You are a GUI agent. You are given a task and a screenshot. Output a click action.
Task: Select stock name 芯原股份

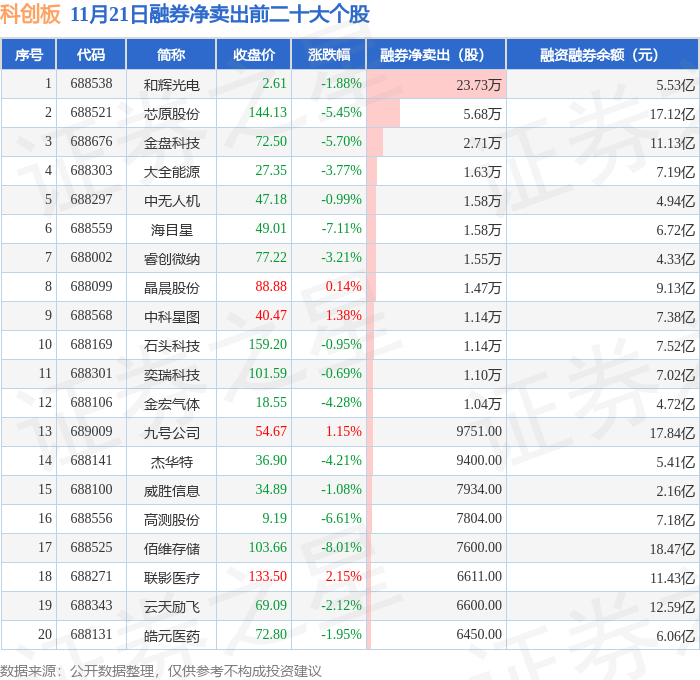pyautogui.click(x=171, y=114)
